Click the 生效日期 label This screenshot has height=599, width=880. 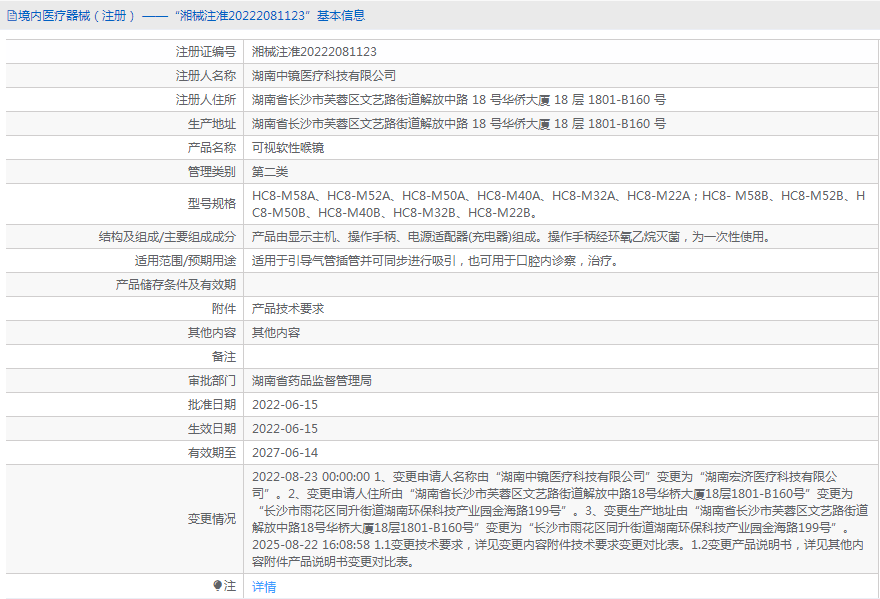click(212, 429)
